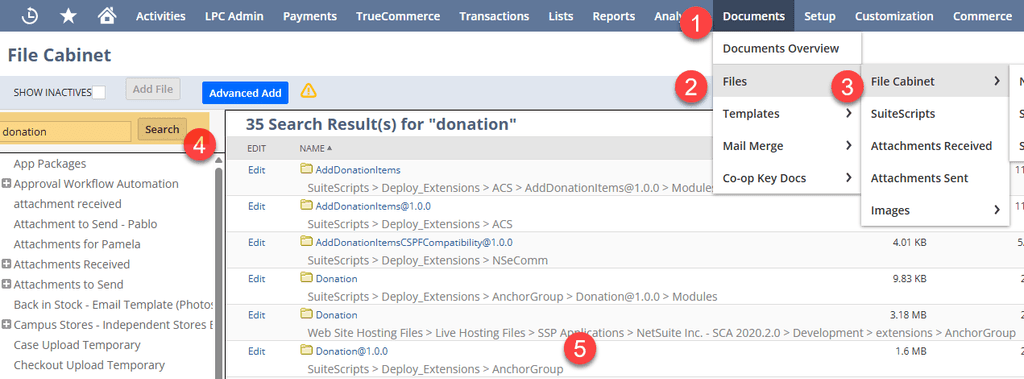Click folder icon beside AddDonationItemsCSPFCompatibility@1.0.0
This screenshot has width=1024, height=379.
coord(306,242)
